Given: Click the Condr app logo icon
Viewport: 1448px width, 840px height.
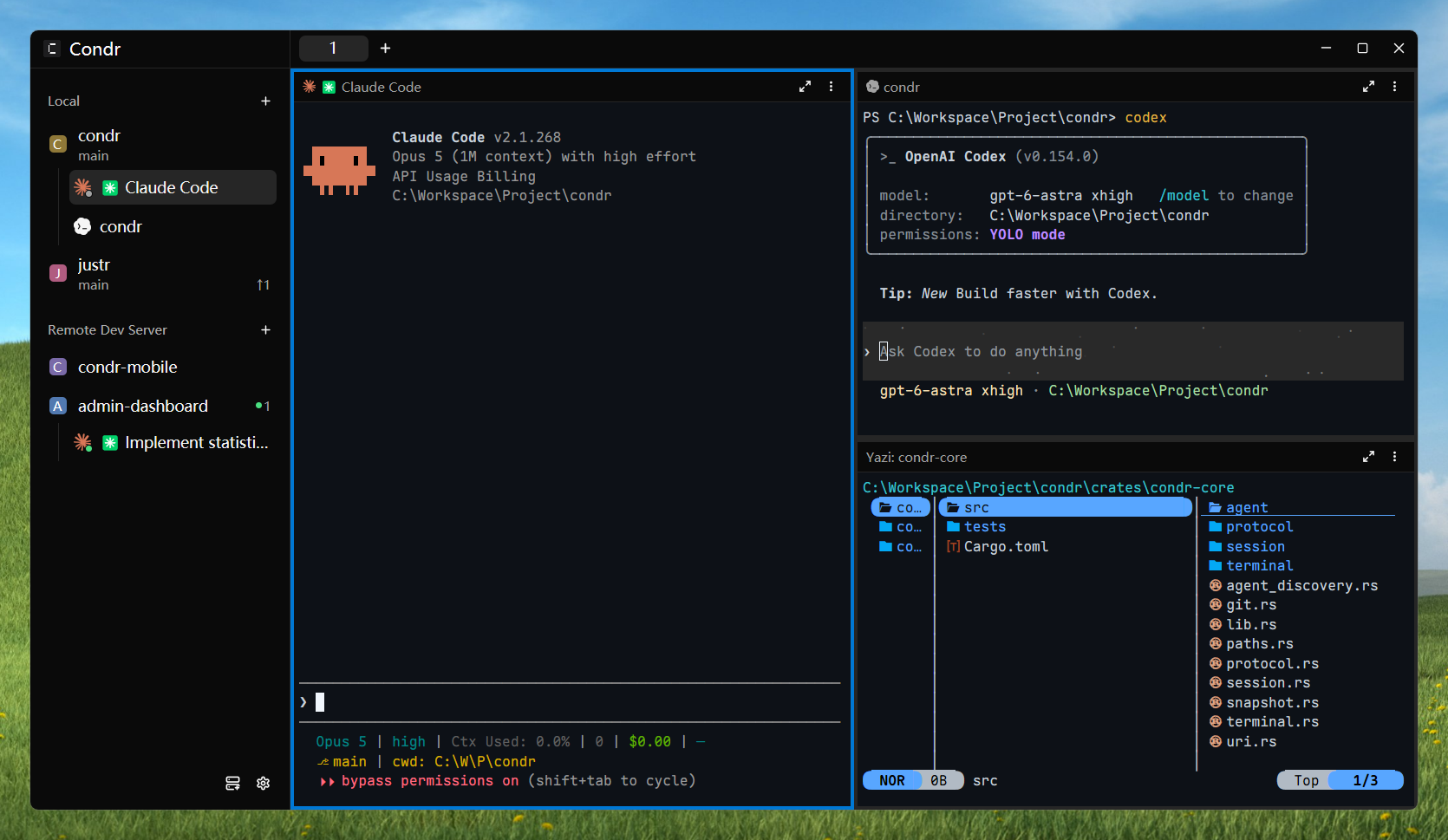Looking at the screenshot, I should [x=52, y=49].
